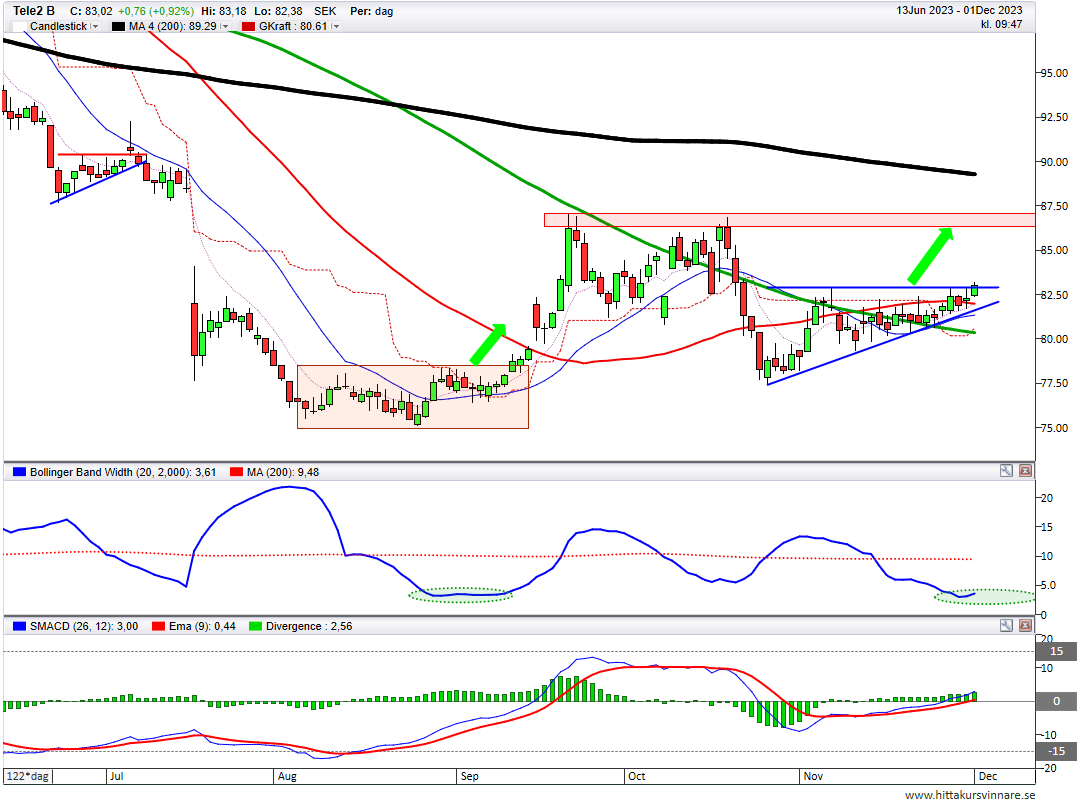Click the Aug marker on the time axis

point(287,776)
